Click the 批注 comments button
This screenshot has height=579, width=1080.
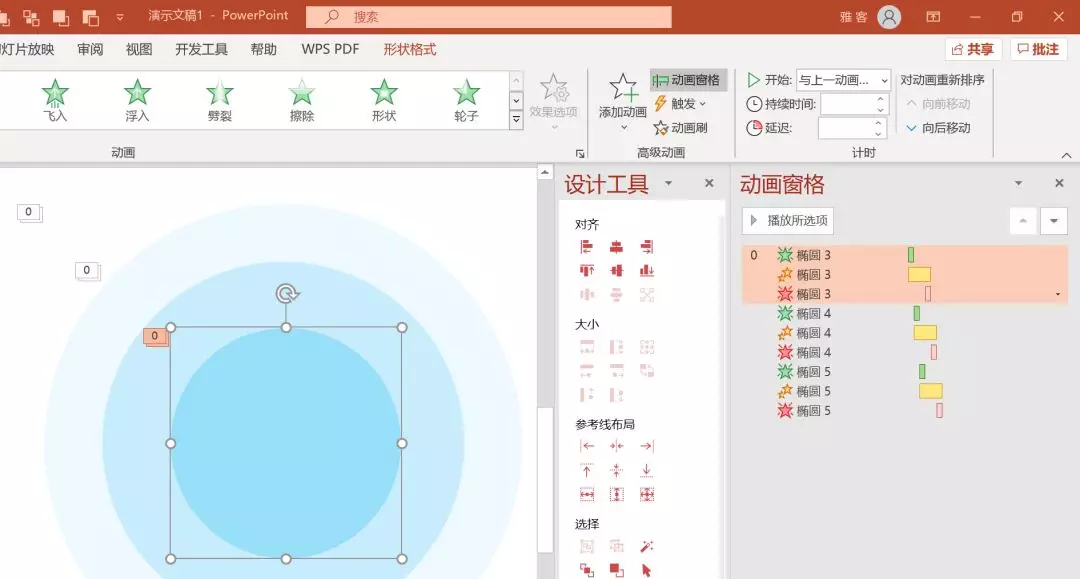(1039, 49)
